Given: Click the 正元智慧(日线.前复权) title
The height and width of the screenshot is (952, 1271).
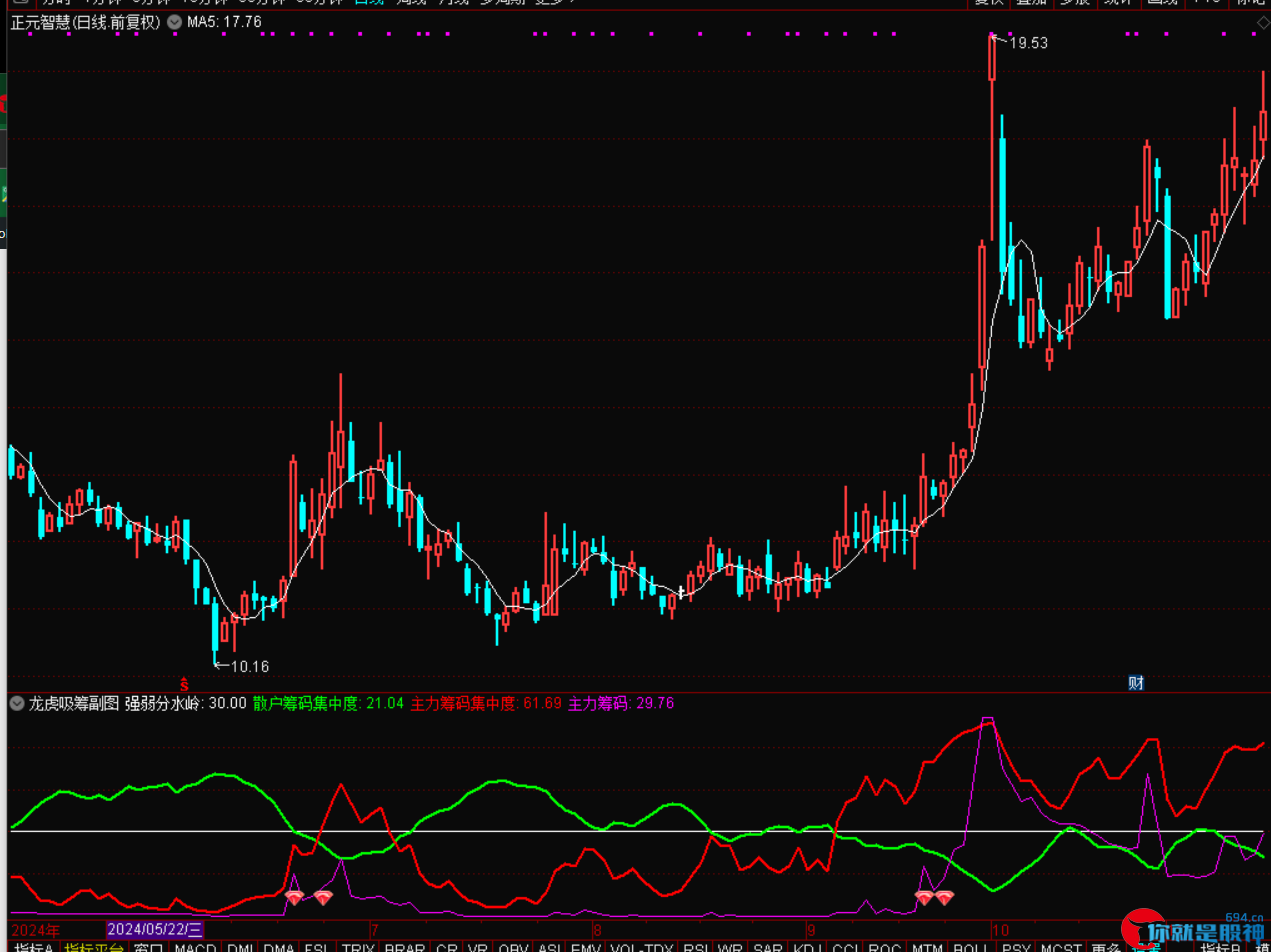Looking at the screenshot, I should pyautogui.click(x=85, y=22).
